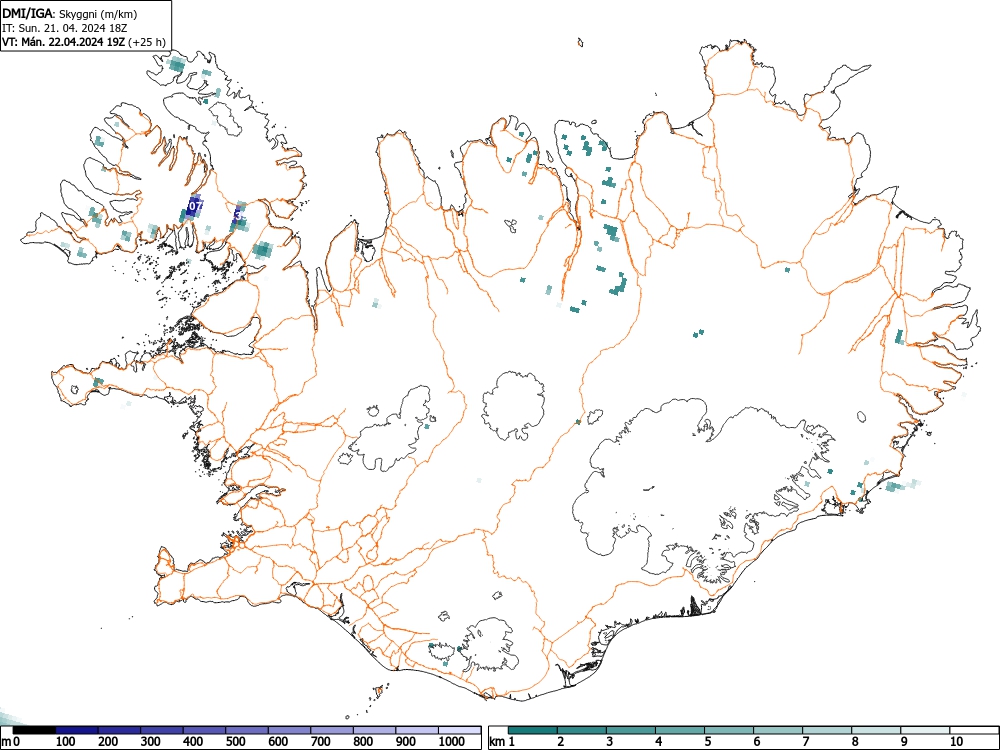The height and width of the screenshot is (750, 1000).
Task: Click the 1000 label on the metres scale
Action: pyautogui.click(x=452, y=742)
